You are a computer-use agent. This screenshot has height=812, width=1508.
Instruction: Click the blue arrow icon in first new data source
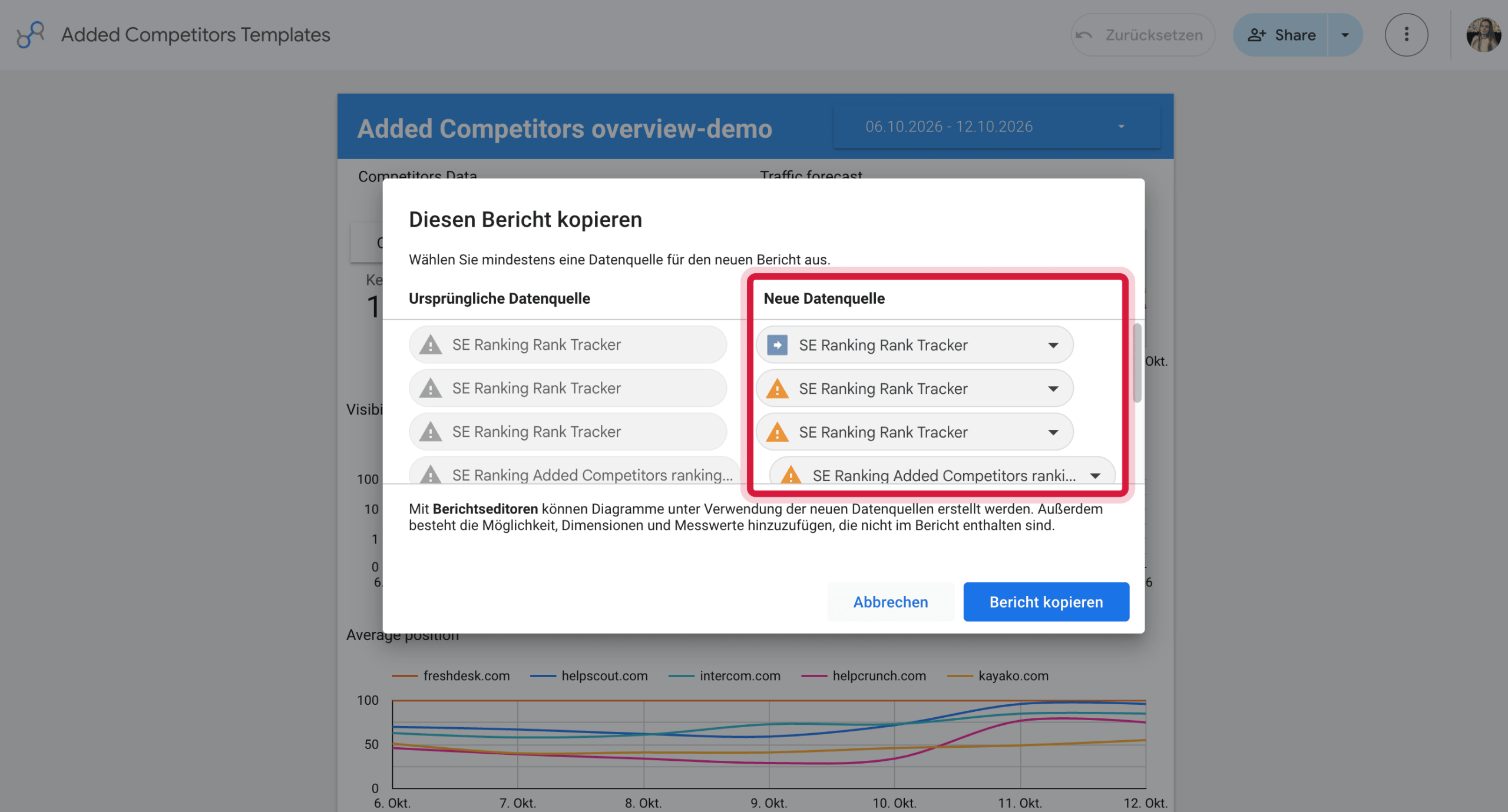point(777,345)
